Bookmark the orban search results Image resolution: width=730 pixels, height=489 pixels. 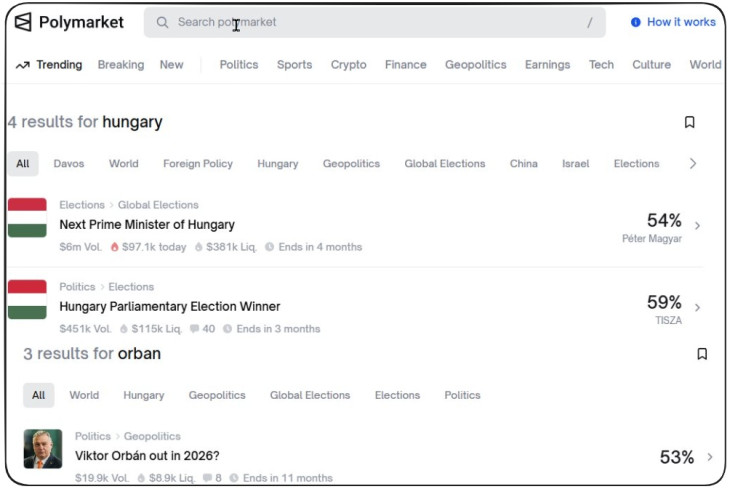(702, 354)
